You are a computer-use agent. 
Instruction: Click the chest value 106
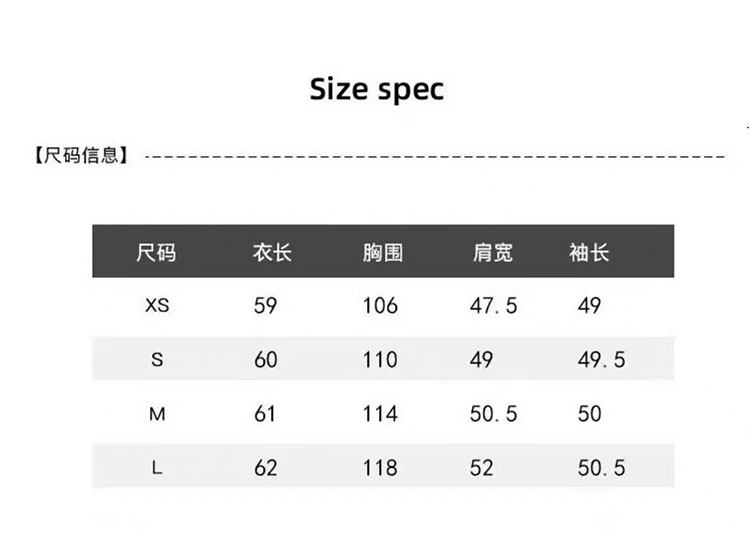point(380,306)
